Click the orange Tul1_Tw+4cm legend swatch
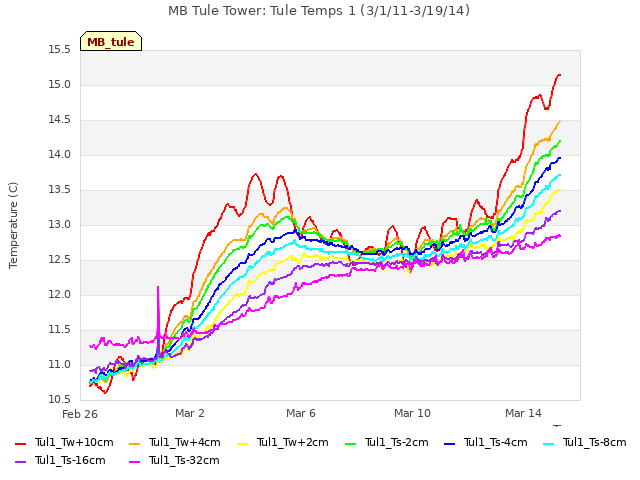The height and width of the screenshot is (480, 640). coord(135,443)
